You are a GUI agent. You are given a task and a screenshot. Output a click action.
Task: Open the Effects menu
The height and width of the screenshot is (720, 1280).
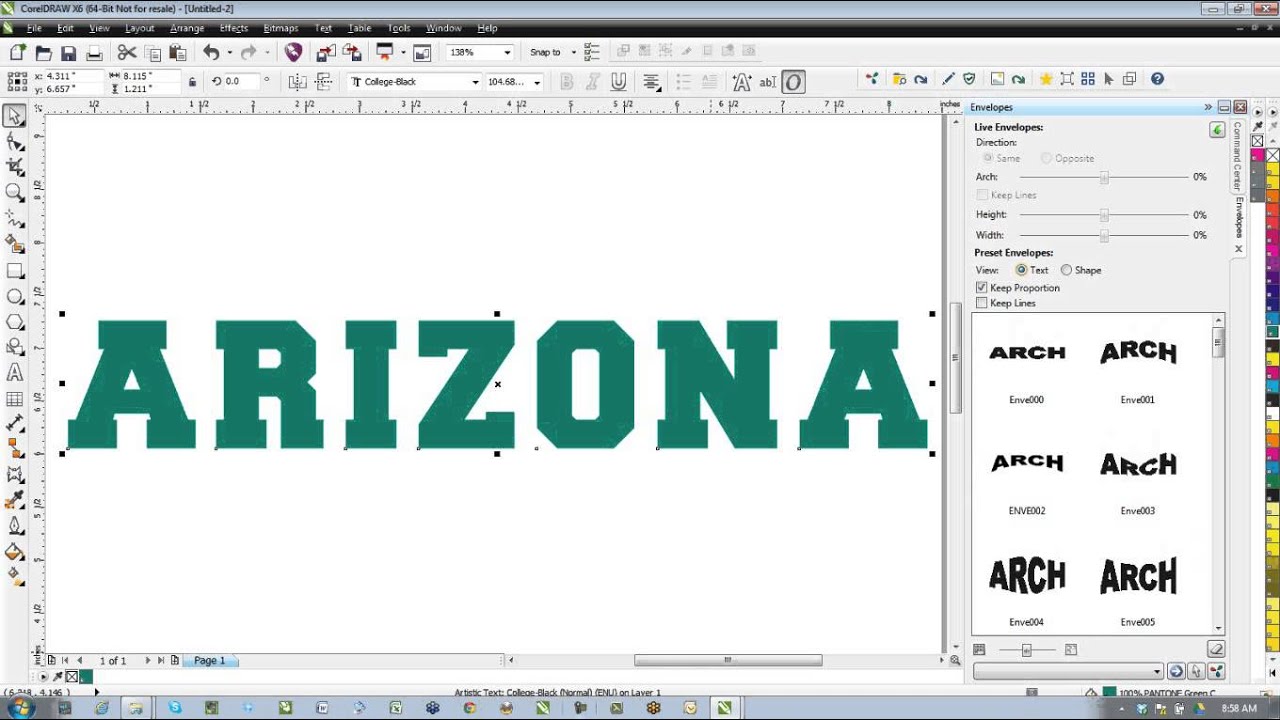click(233, 28)
